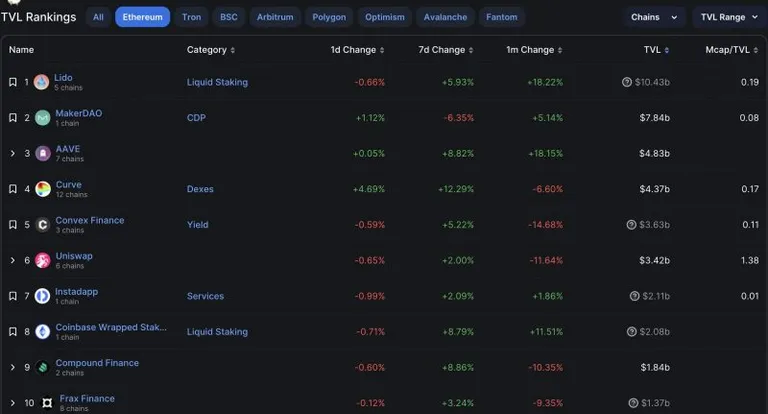The height and width of the screenshot is (414, 768).
Task: Click the Curve rainbow logo icon
Action: (43, 189)
